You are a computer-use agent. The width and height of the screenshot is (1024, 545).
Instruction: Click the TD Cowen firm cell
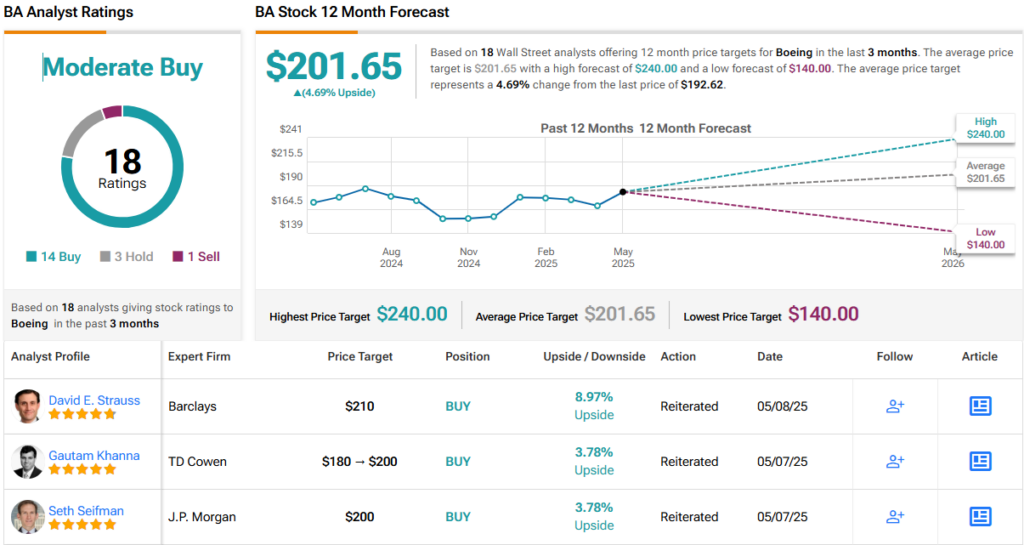tap(197, 461)
